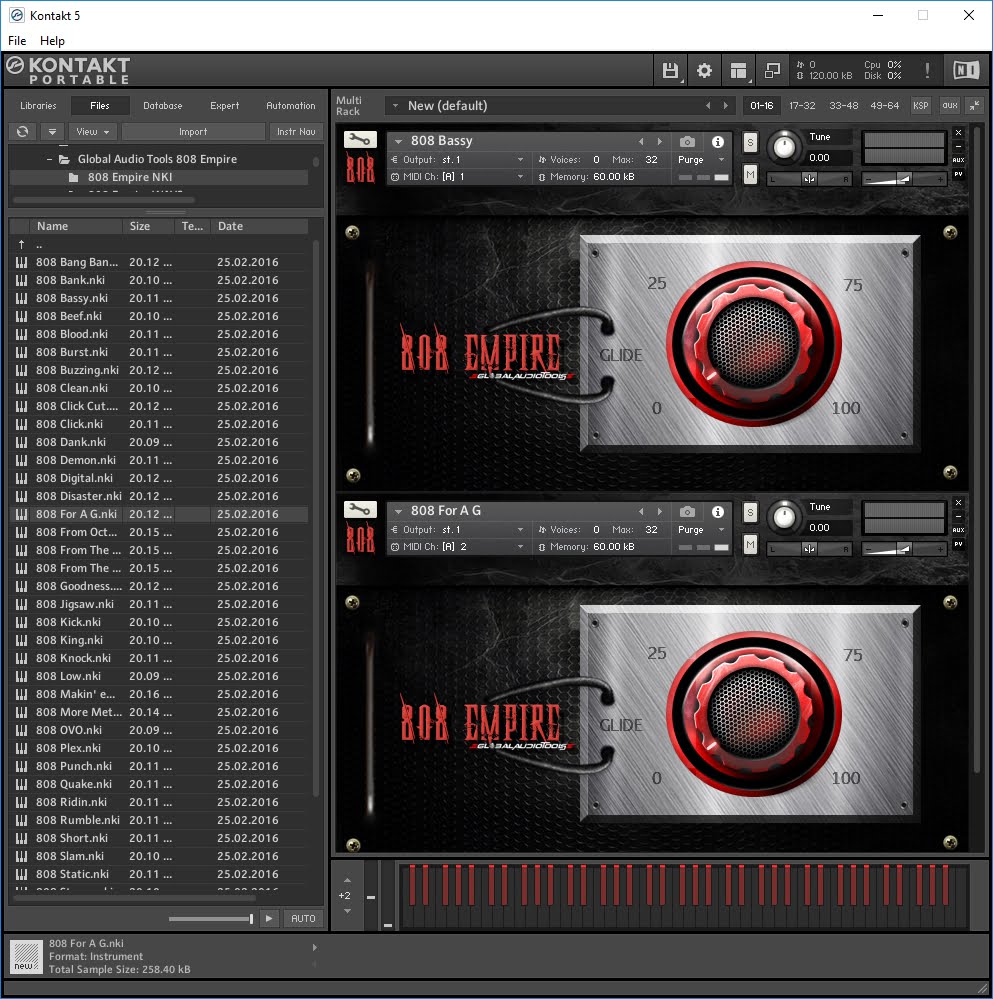Viewport: 993px width, 999px height.
Task: Select rack page 33-48
Action: (x=843, y=106)
